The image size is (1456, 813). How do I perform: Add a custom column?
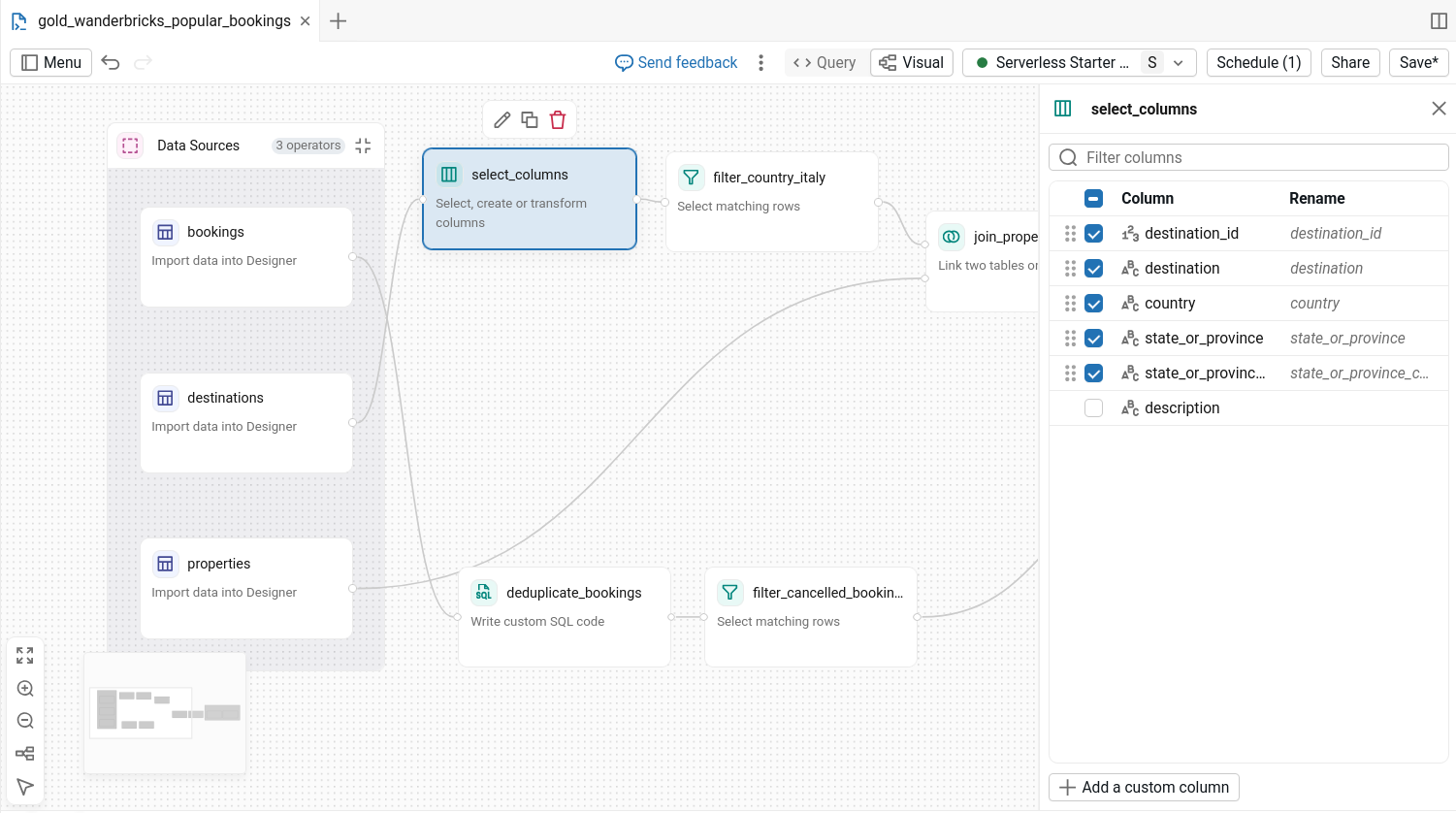point(1144,788)
